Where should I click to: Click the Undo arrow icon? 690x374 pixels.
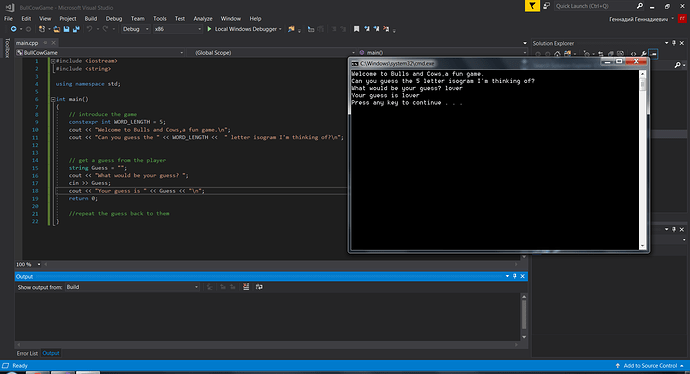89,29
